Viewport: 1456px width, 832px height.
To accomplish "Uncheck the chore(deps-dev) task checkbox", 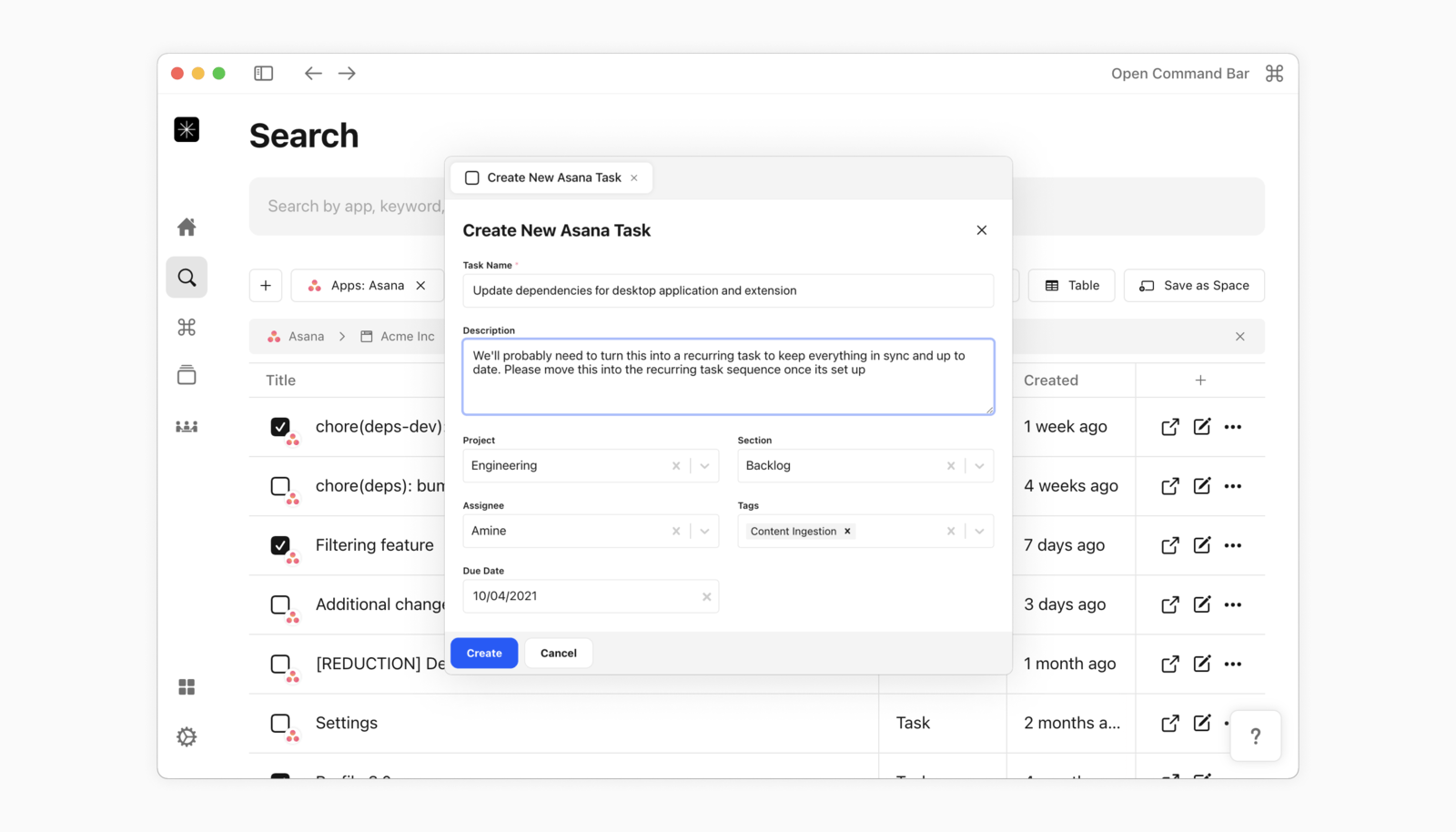I will (280, 426).
